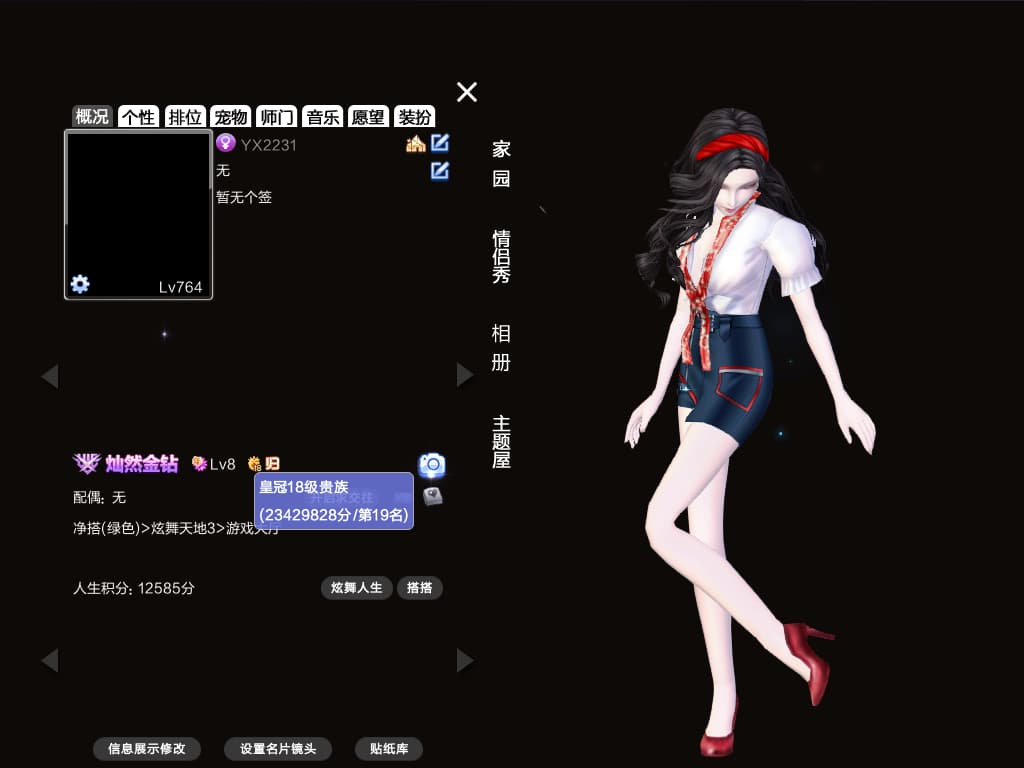Image resolution: width=1024 pixels, height=768 pixels.
Task: Open the 贴纸库 sticker library
Action: (389, 748)
